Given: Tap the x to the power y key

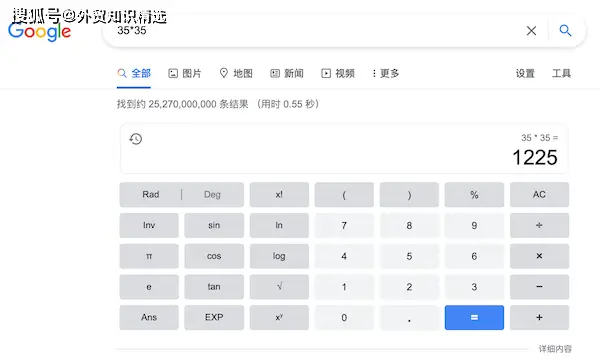Looking at the screenshot, I should (x=279, y=317).
